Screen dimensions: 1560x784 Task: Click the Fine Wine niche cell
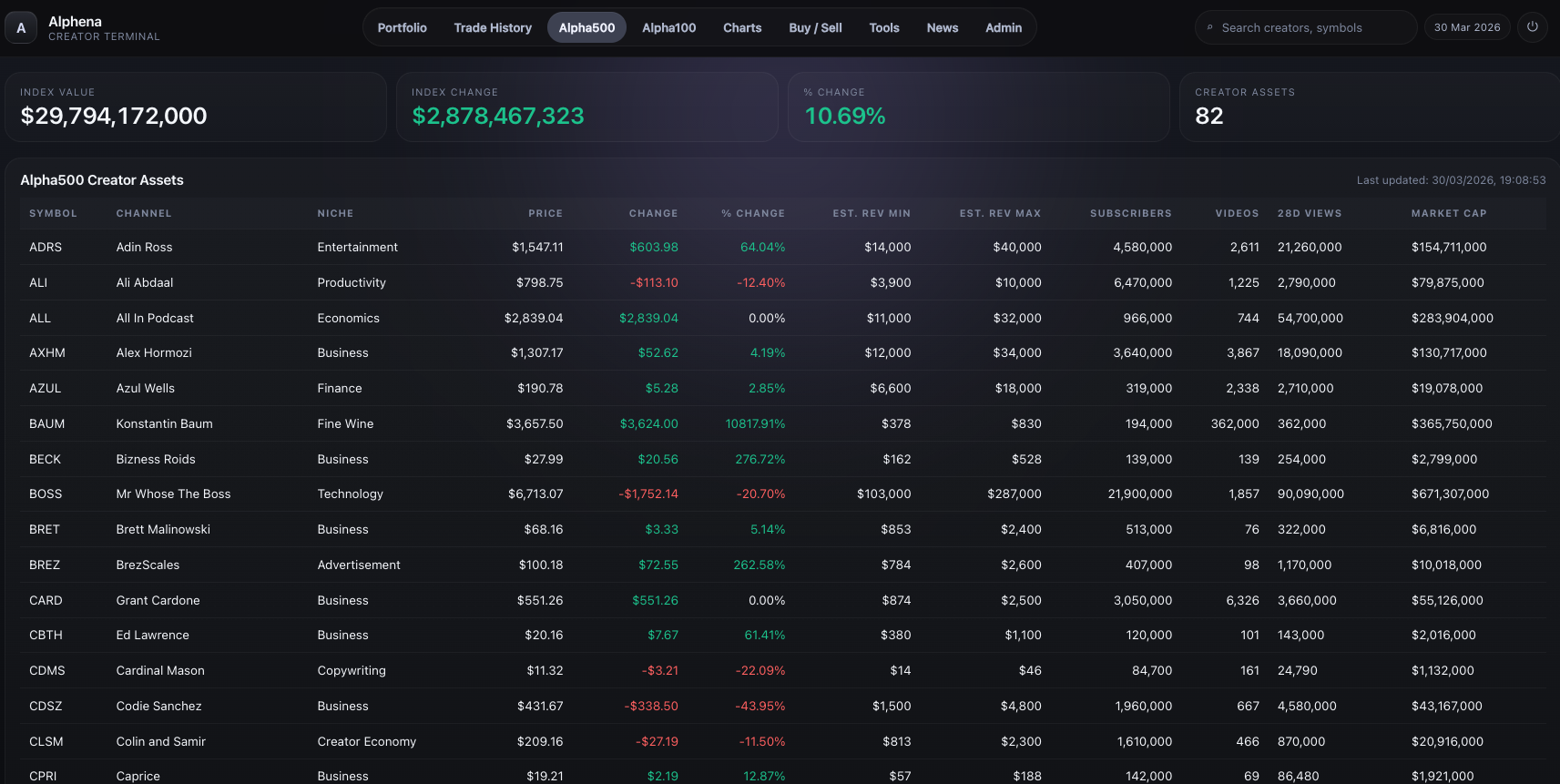coord(345,423)
